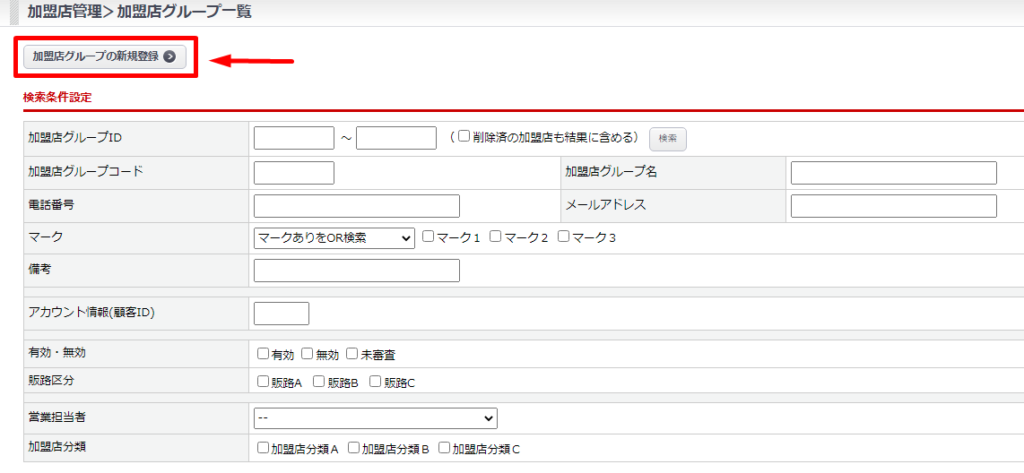Check the マーク1 checkbox
The height and width of the screenshot is (473, 1024).
tap(428, 236)
